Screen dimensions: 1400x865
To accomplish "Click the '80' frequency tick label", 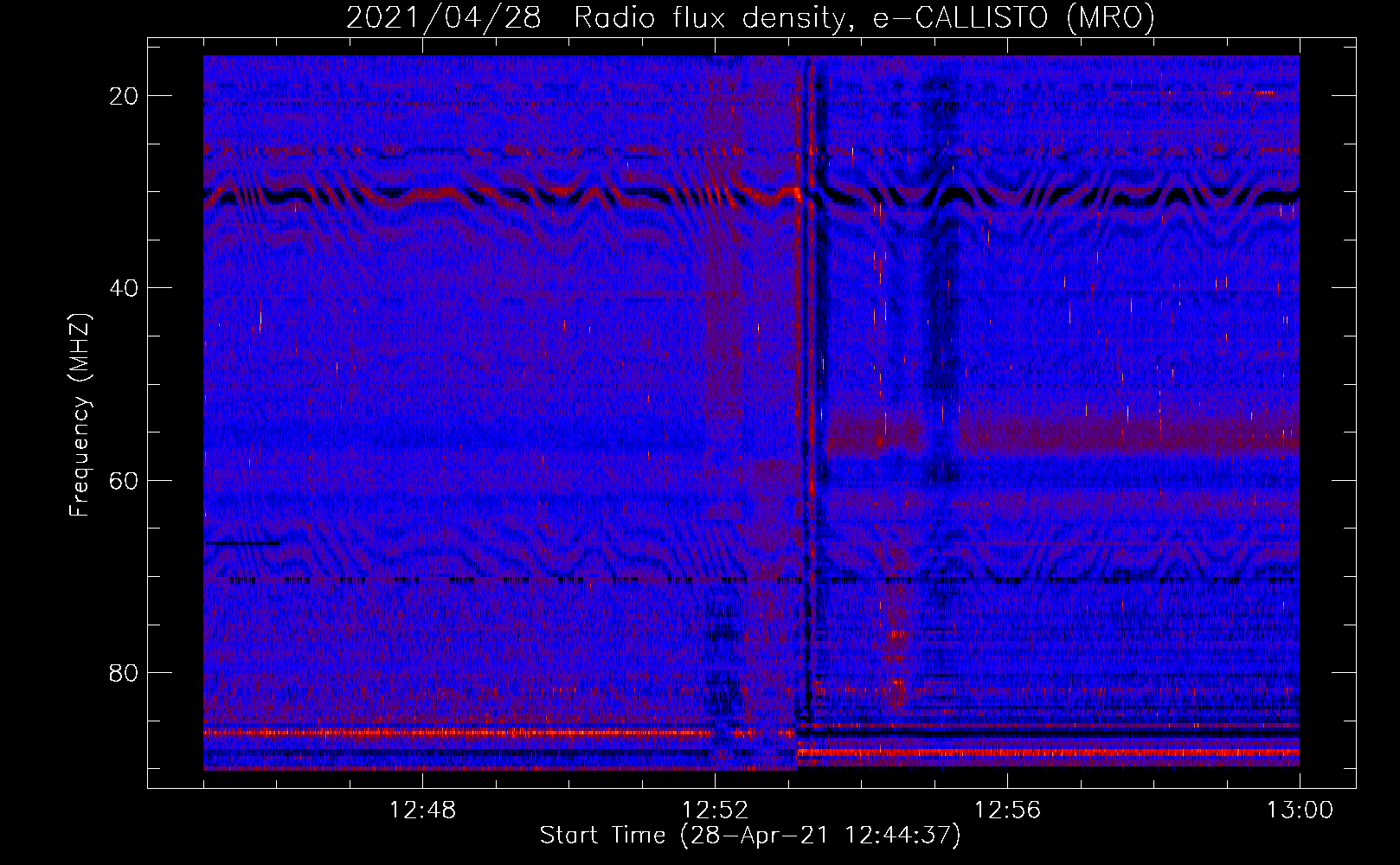I will click(124, 673).
